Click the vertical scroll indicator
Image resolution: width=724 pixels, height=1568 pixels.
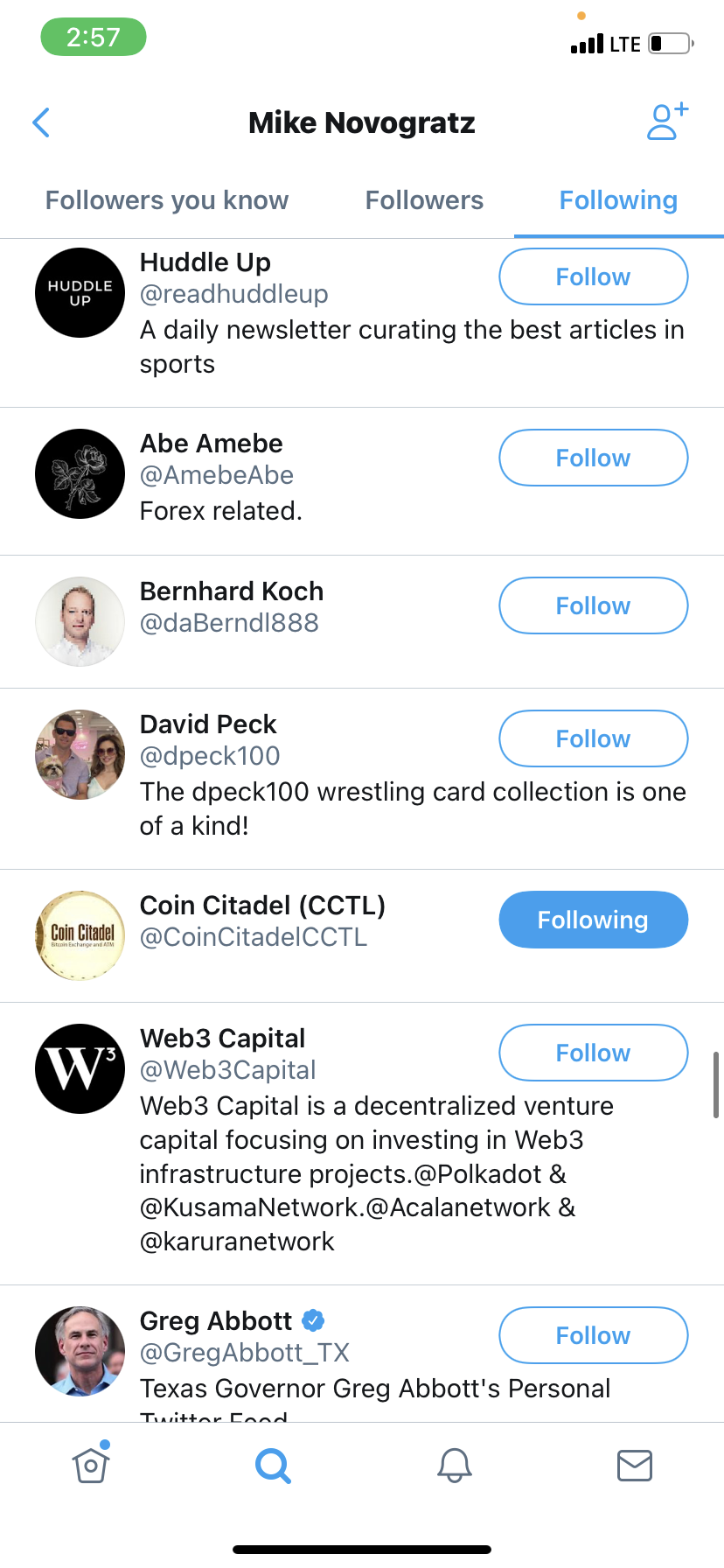coord(716,1085)
